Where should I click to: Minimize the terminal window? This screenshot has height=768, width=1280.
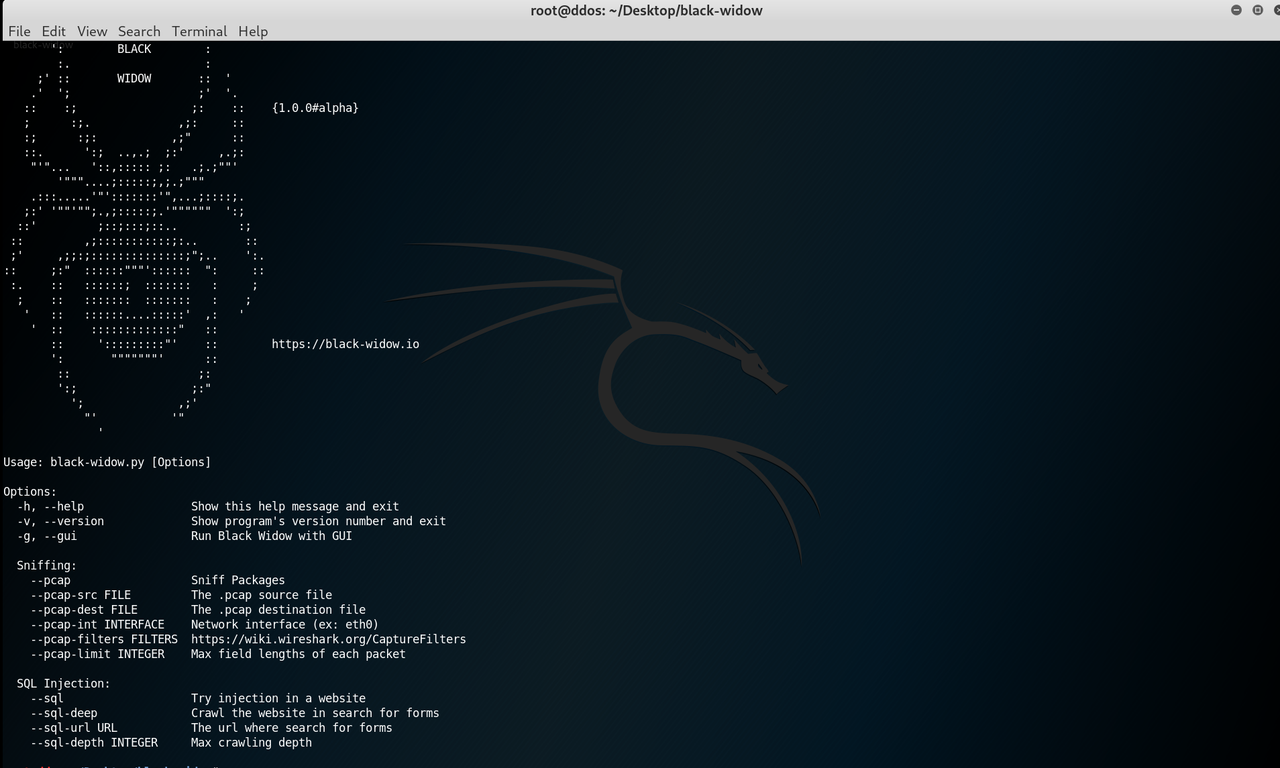click(x=1236, y=10)
